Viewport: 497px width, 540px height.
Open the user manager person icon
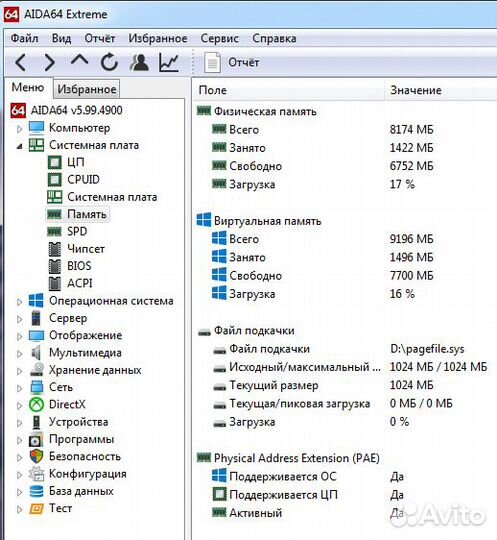[x=139, y=62]
